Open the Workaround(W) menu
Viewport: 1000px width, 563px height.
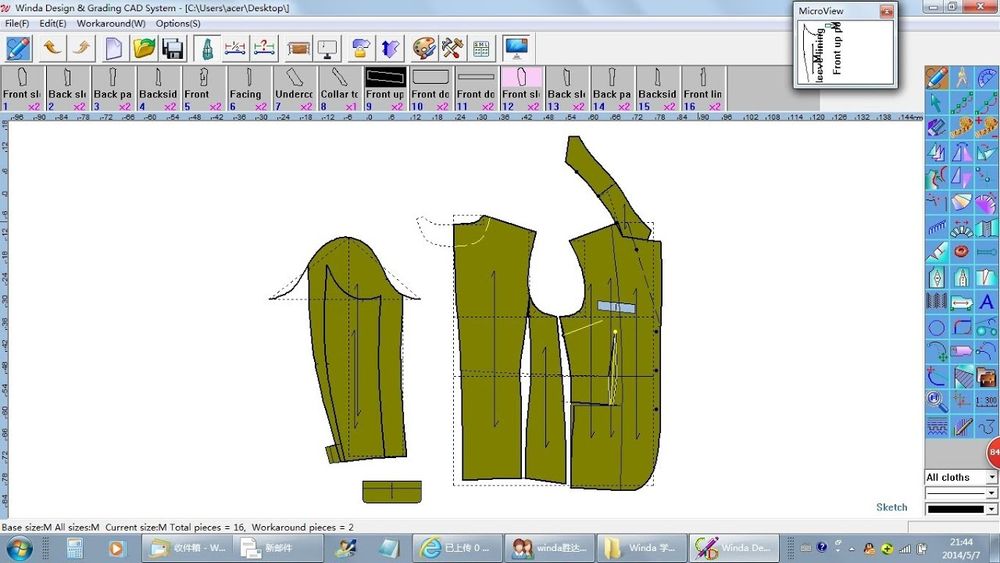coord(111,24)
